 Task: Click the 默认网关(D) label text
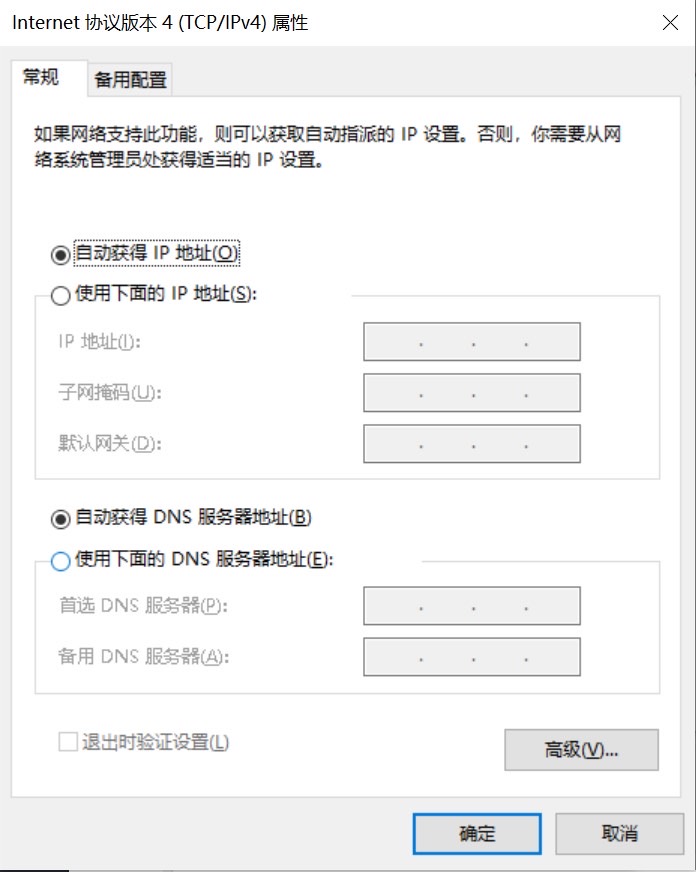click(109, 443)
